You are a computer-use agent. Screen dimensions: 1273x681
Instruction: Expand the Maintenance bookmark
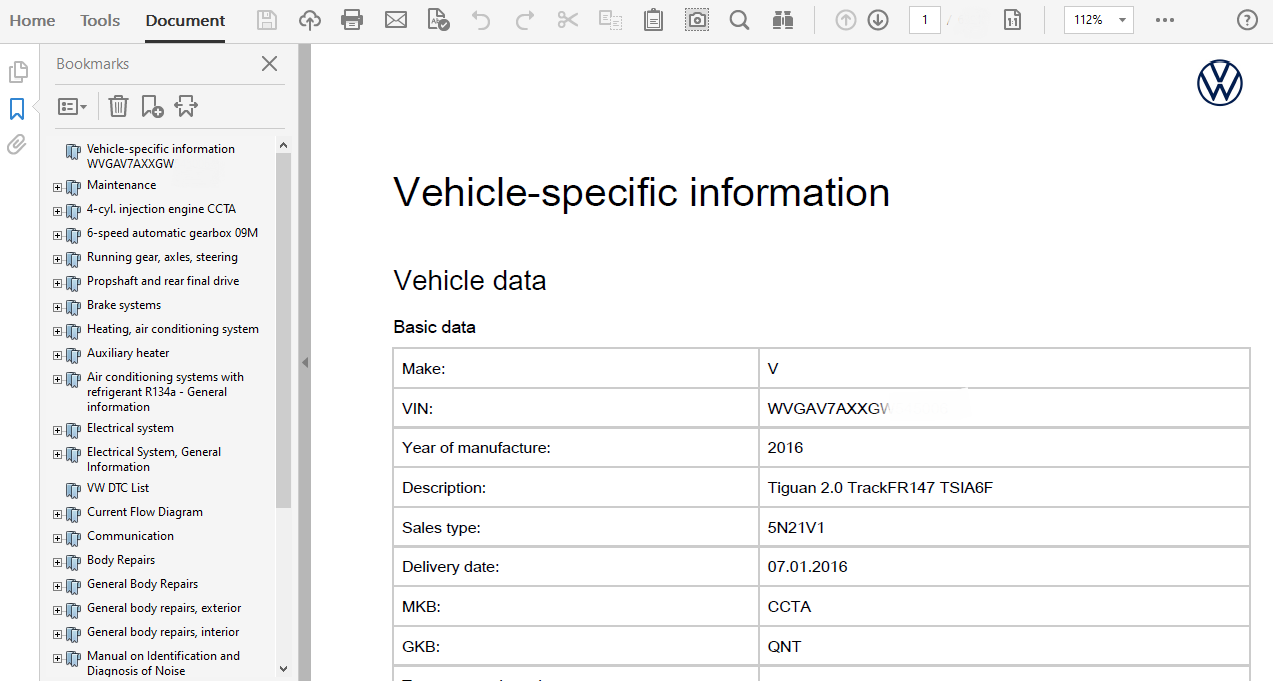[57, 186]
